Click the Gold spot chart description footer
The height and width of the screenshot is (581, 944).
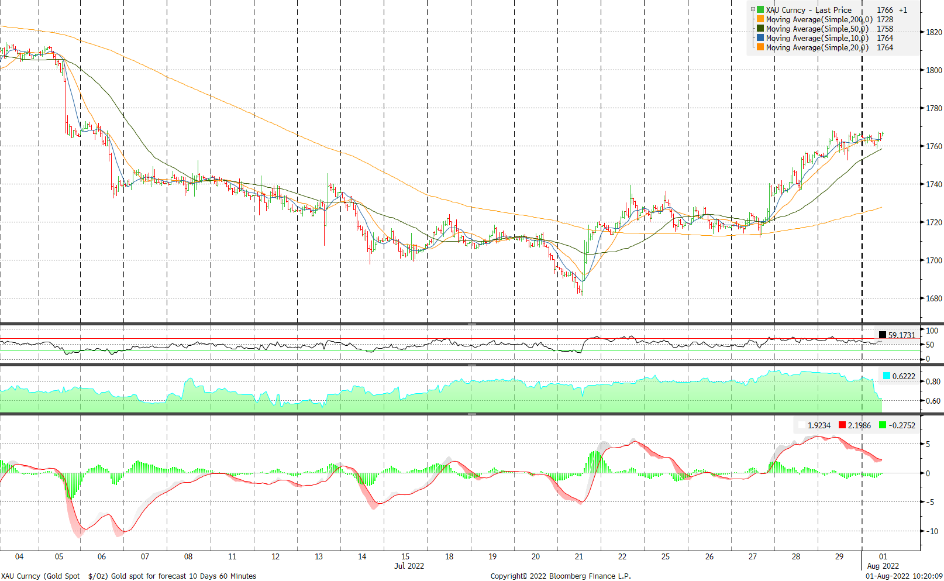tap(128, 576)
